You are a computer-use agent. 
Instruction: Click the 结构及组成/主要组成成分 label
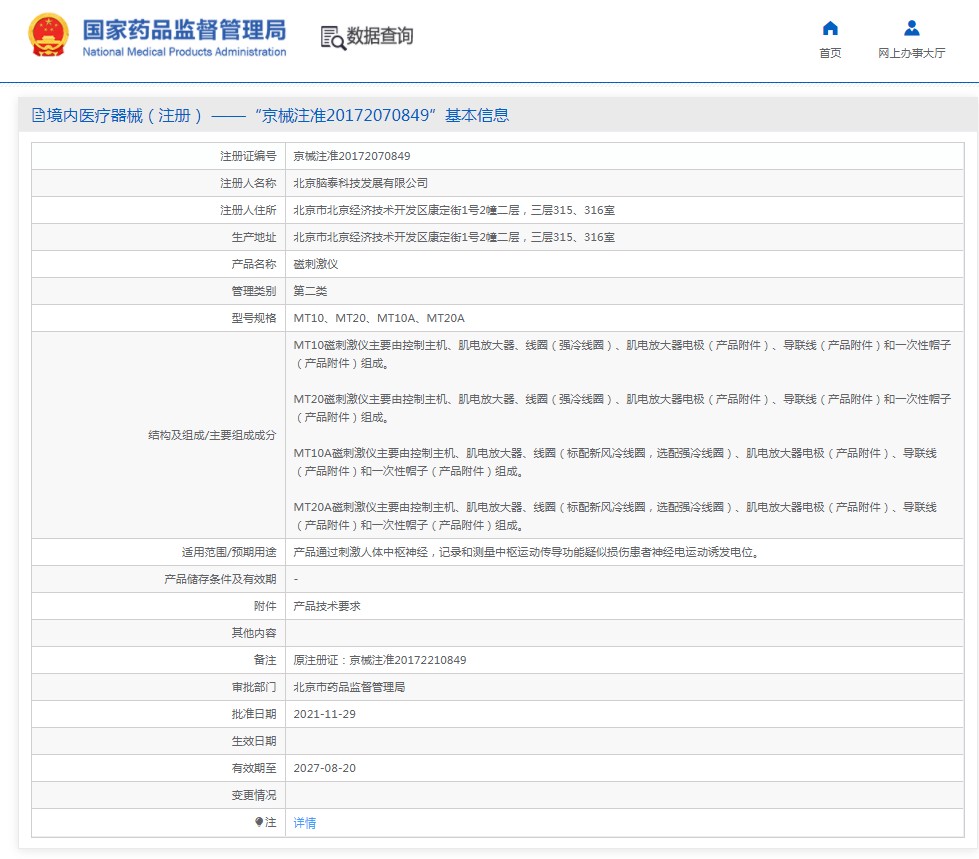point(212,435)
